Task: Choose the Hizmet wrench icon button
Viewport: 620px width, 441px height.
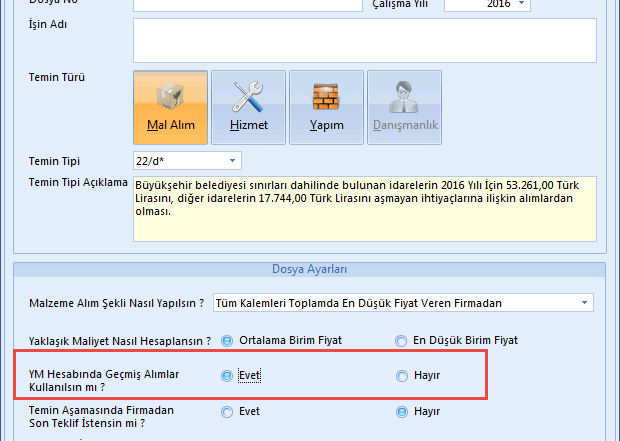Action: (248, 107)
